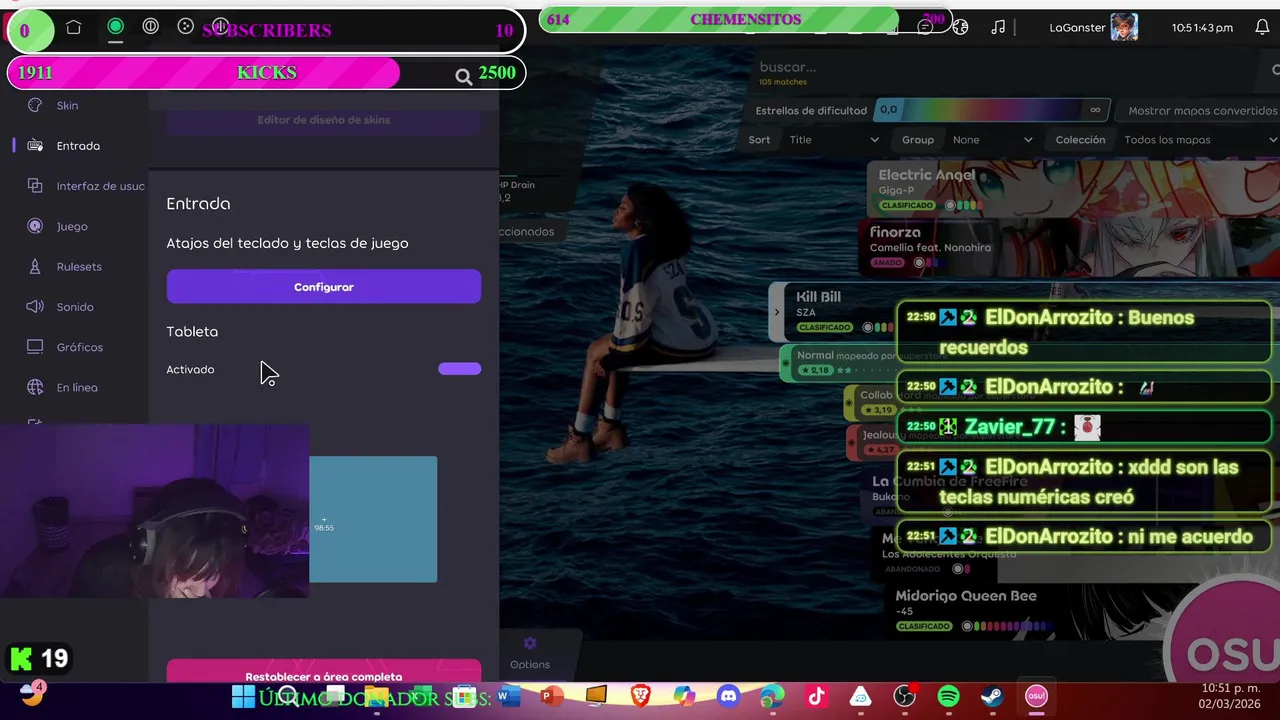This screenshot has height=720, width=1280.
Task: Open Steam from taskbar
Action: [992, 696]
